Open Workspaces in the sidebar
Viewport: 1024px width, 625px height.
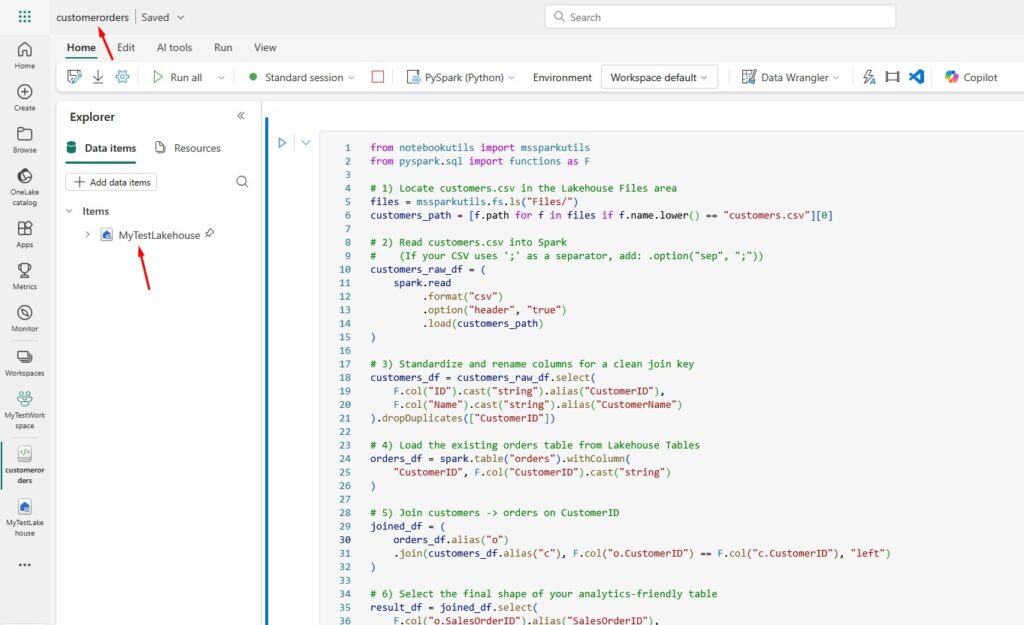click(x=24, y=363)
